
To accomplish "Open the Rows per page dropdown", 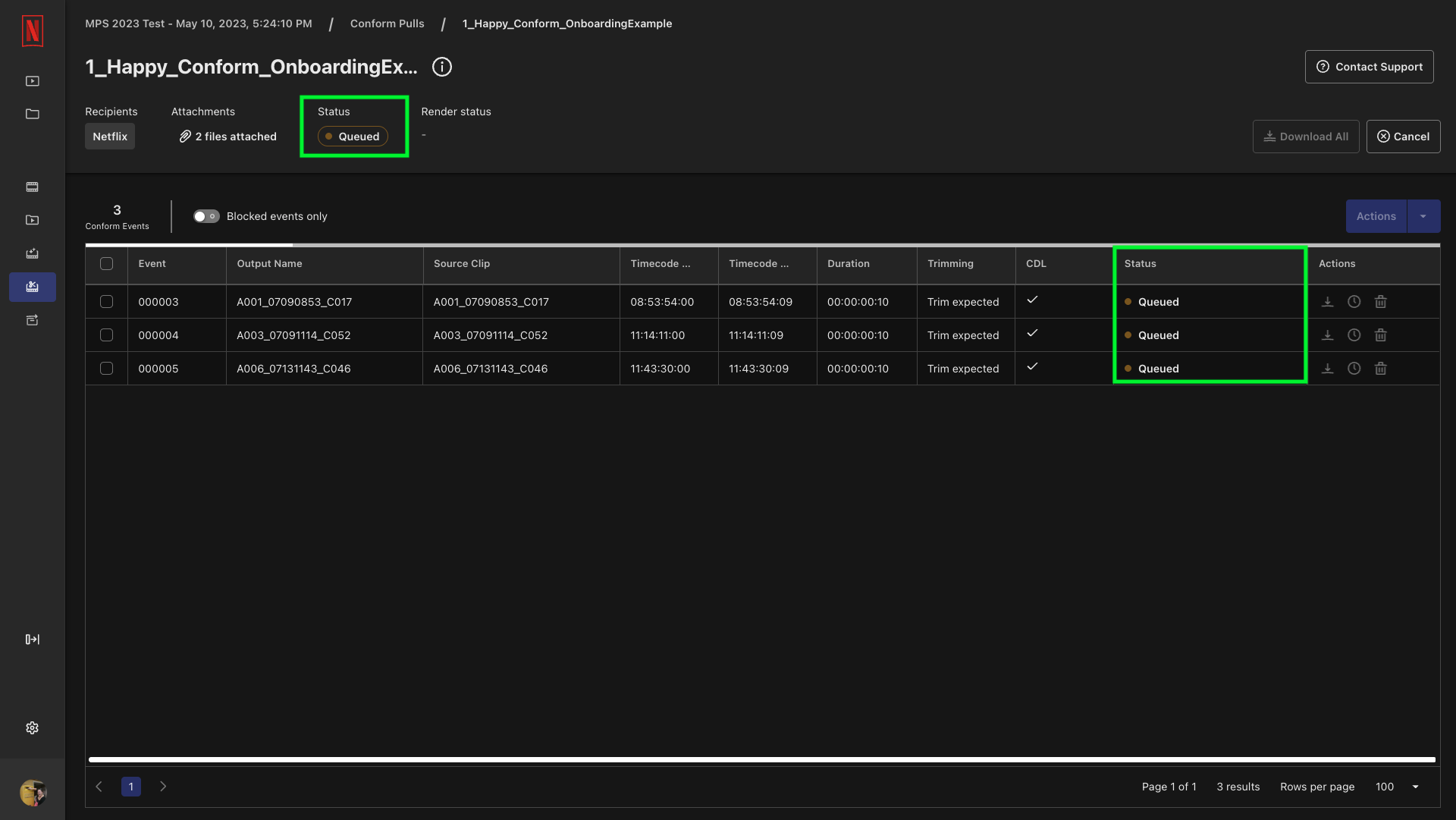I will pyautogui.click(x=1397, y=787).
